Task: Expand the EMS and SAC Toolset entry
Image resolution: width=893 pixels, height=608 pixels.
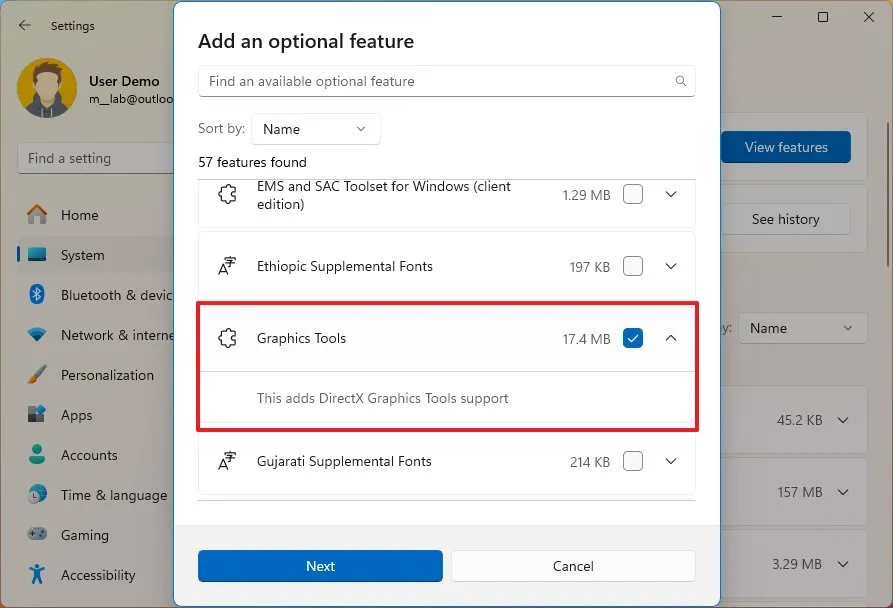Action: pyautogui.click(x=671, y=194)
